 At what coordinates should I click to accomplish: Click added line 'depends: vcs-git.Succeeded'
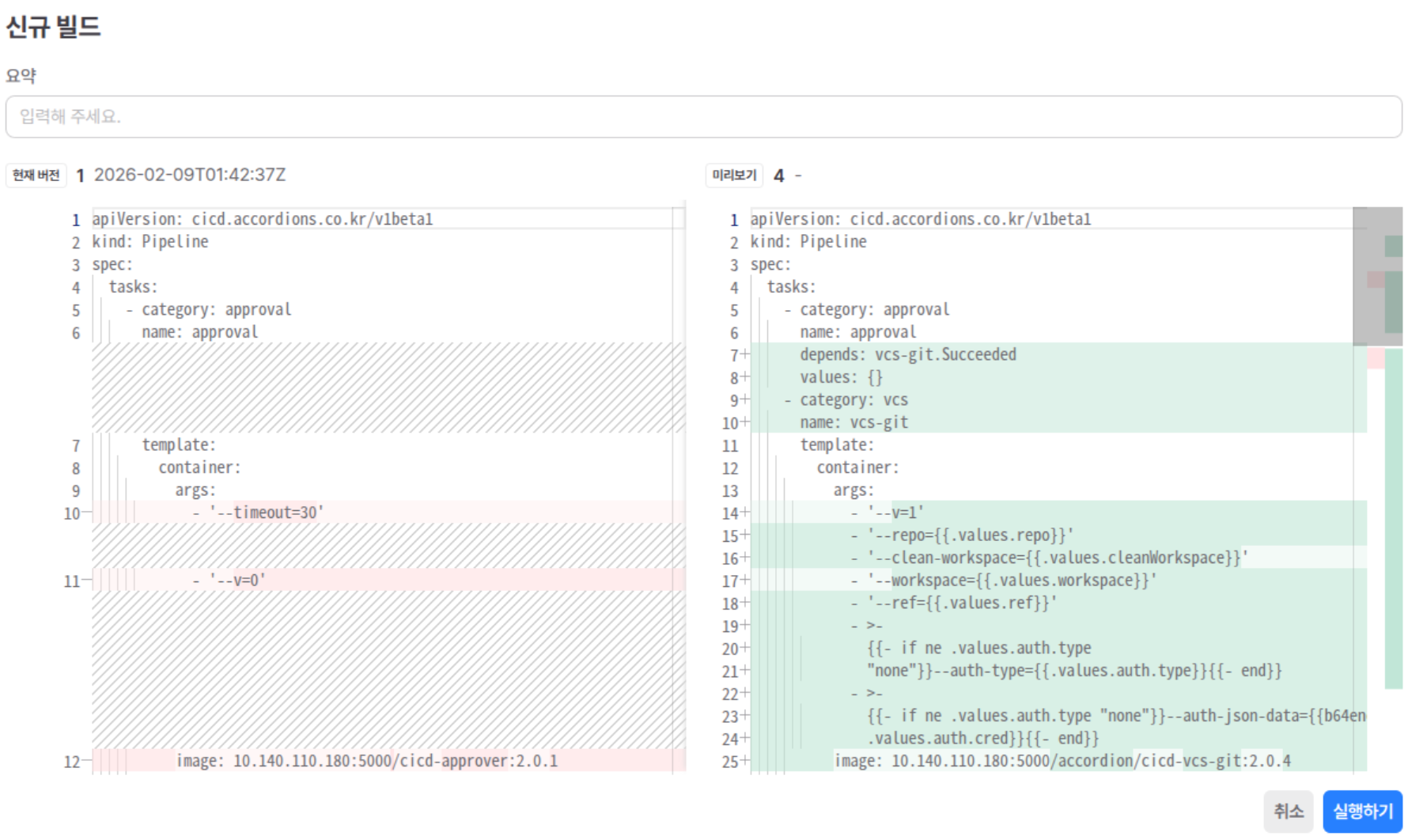(908, 354)
